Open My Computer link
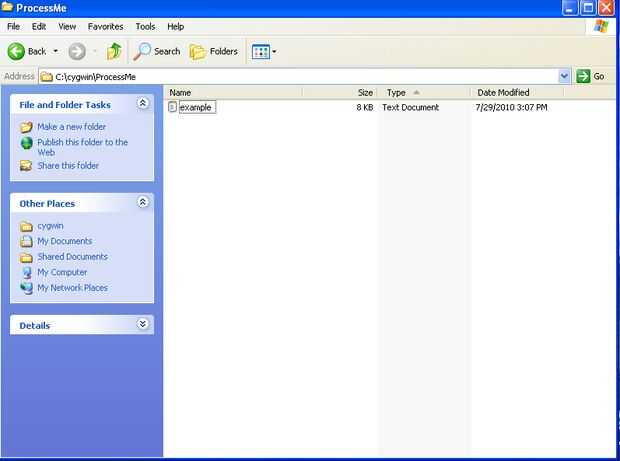This screenshot has height=461, width=620. click(62, 272)
